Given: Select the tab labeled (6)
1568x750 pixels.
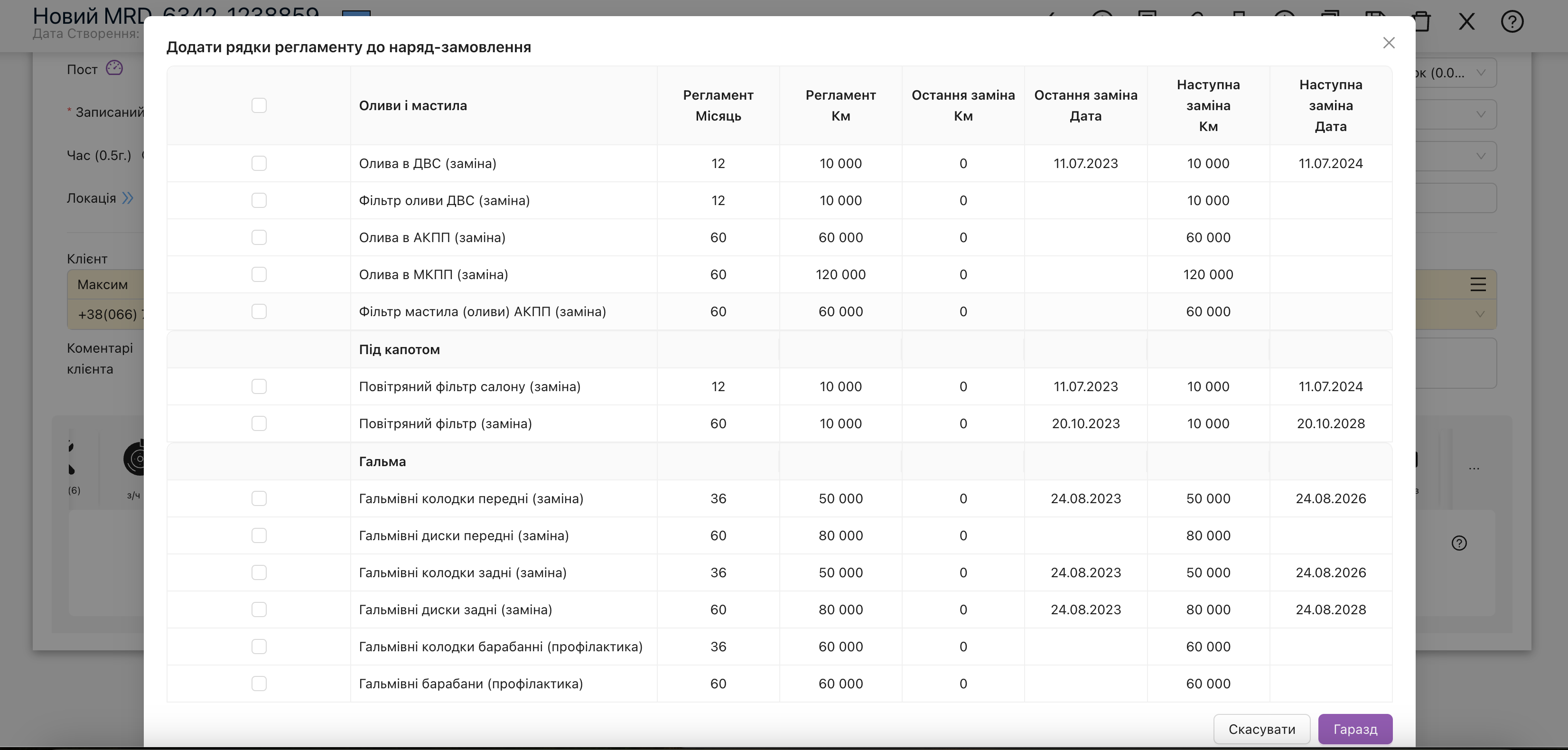Looking at the screenshot, I should point(74,469).
